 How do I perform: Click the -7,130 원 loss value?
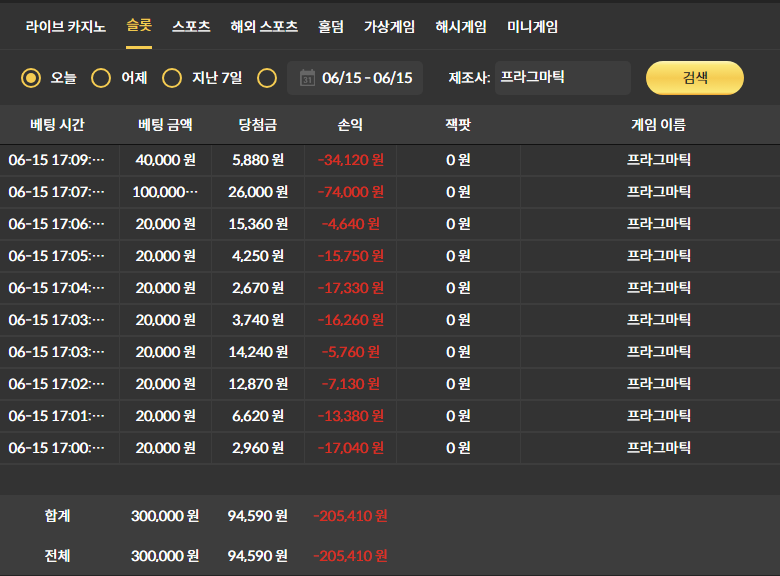[x=350, y=384]
